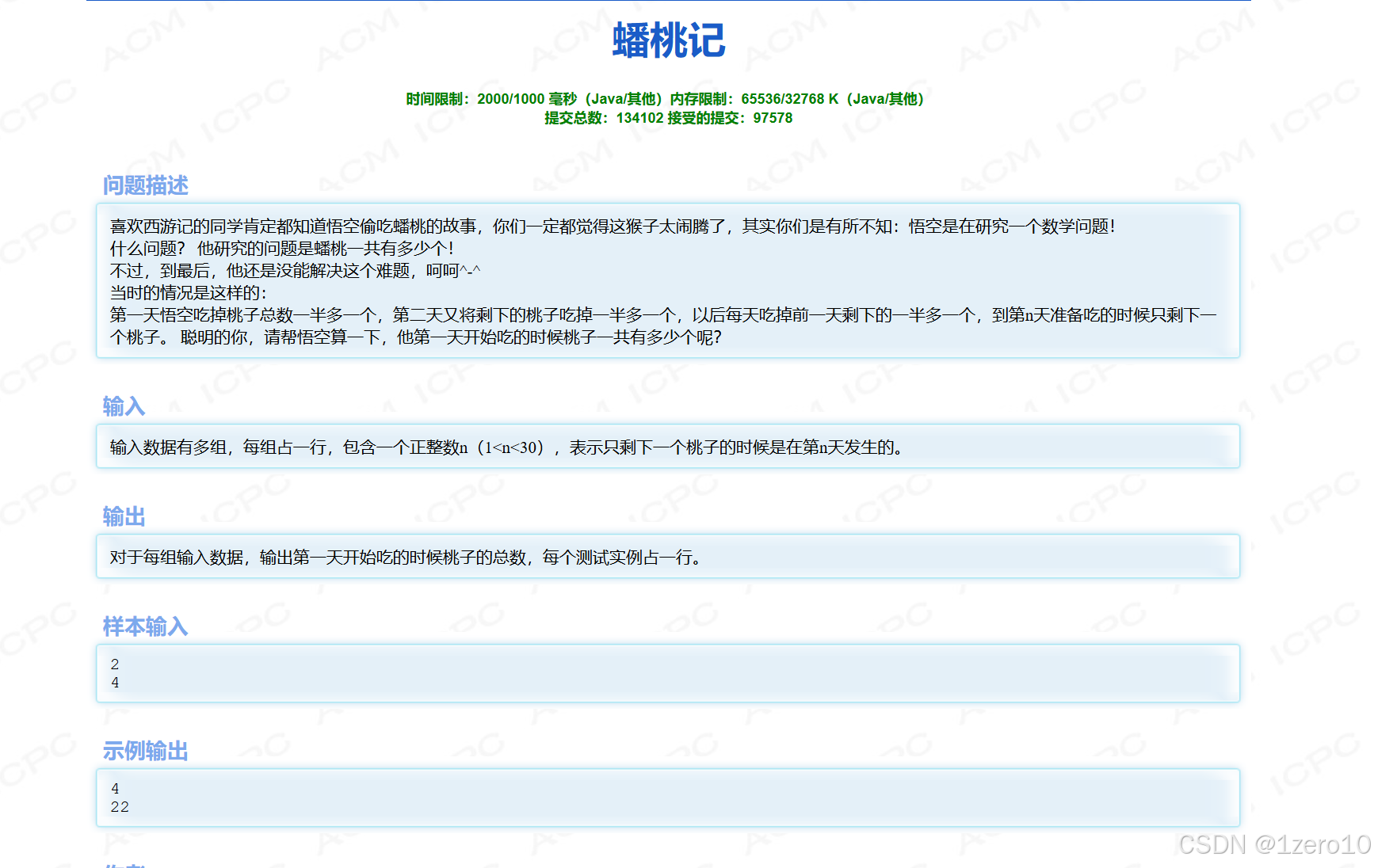Click the 样本输入 section heading
This screenshot has height=868, width=1374.
pyautogui.click(x=145, y=626)
